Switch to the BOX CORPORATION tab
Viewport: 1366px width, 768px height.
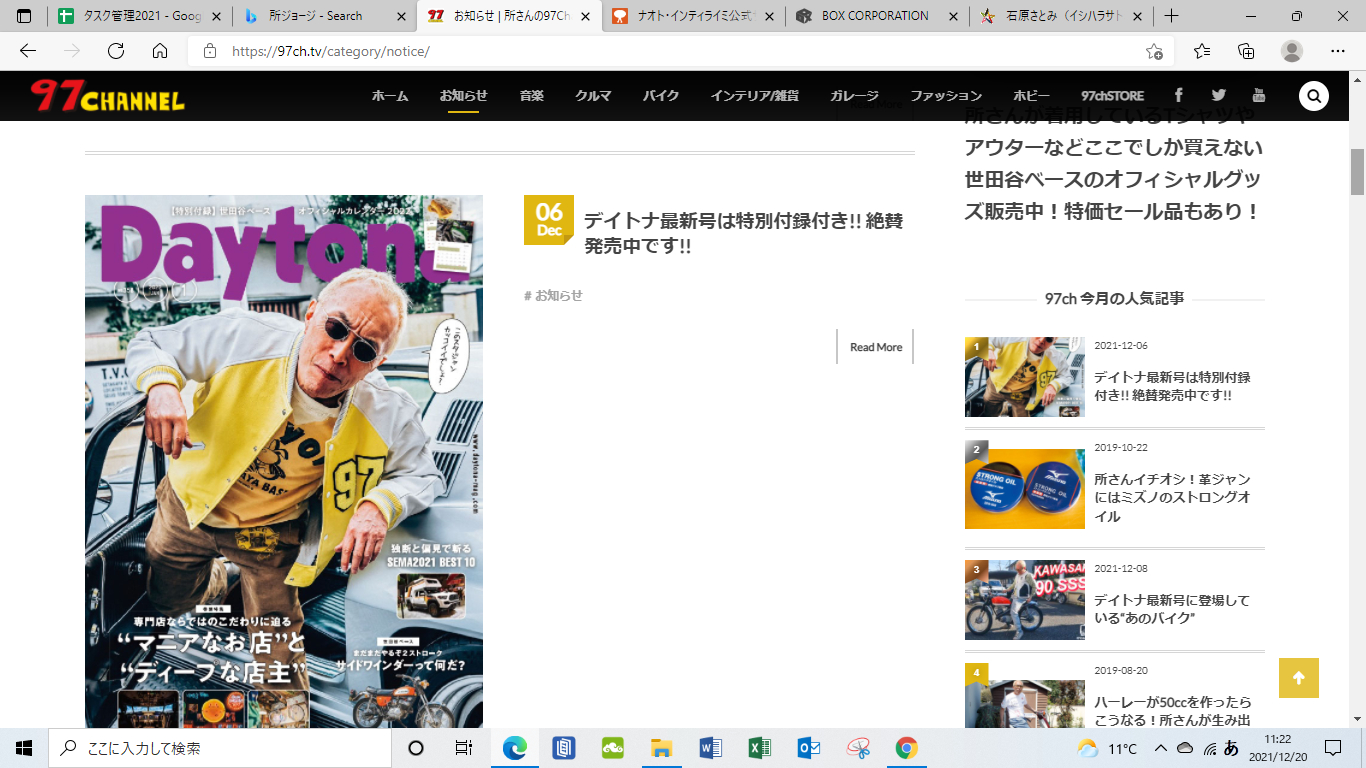tap(874, 16)
